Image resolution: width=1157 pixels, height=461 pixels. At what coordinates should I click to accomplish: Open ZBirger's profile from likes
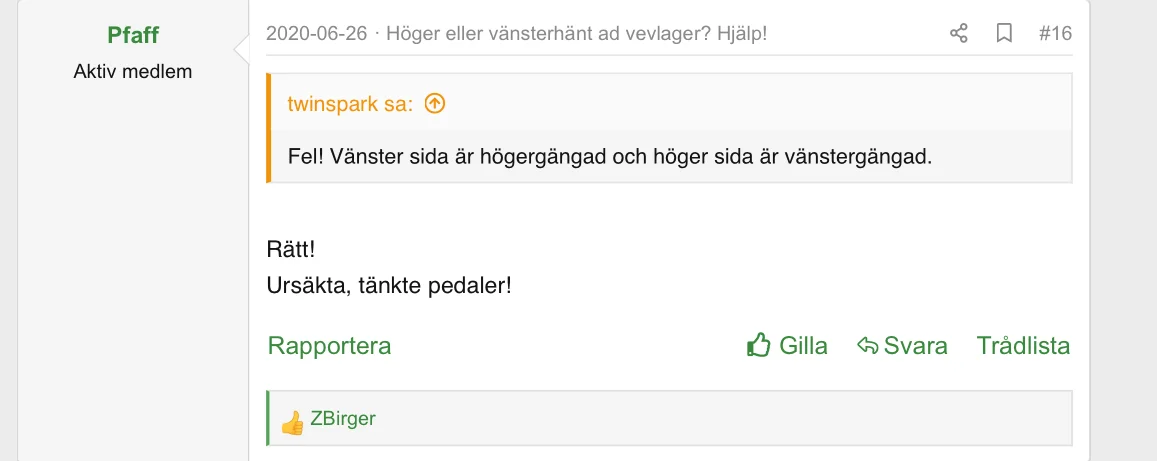tap(343, 418)
